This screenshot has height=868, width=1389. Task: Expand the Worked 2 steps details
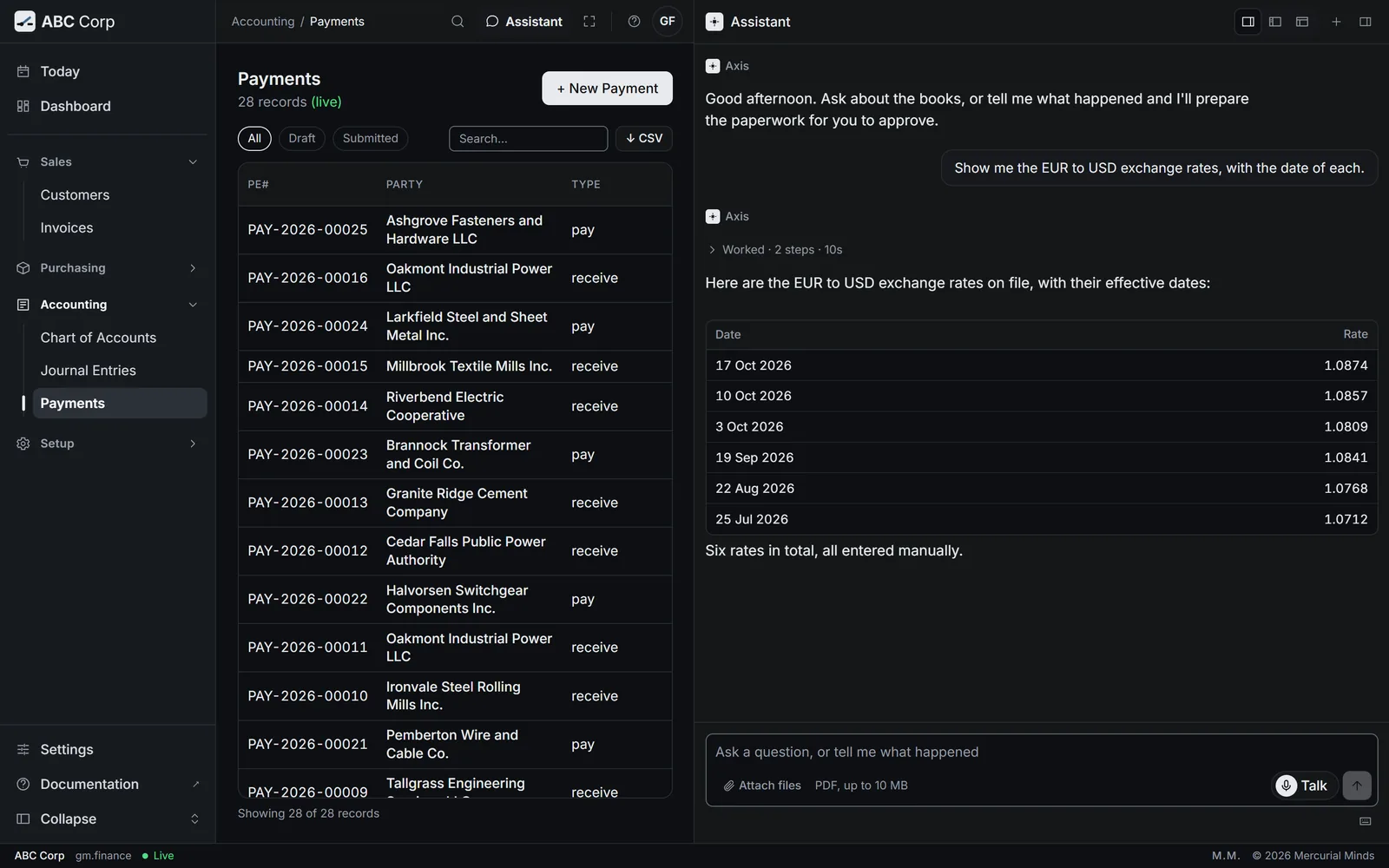pos(774,250)
